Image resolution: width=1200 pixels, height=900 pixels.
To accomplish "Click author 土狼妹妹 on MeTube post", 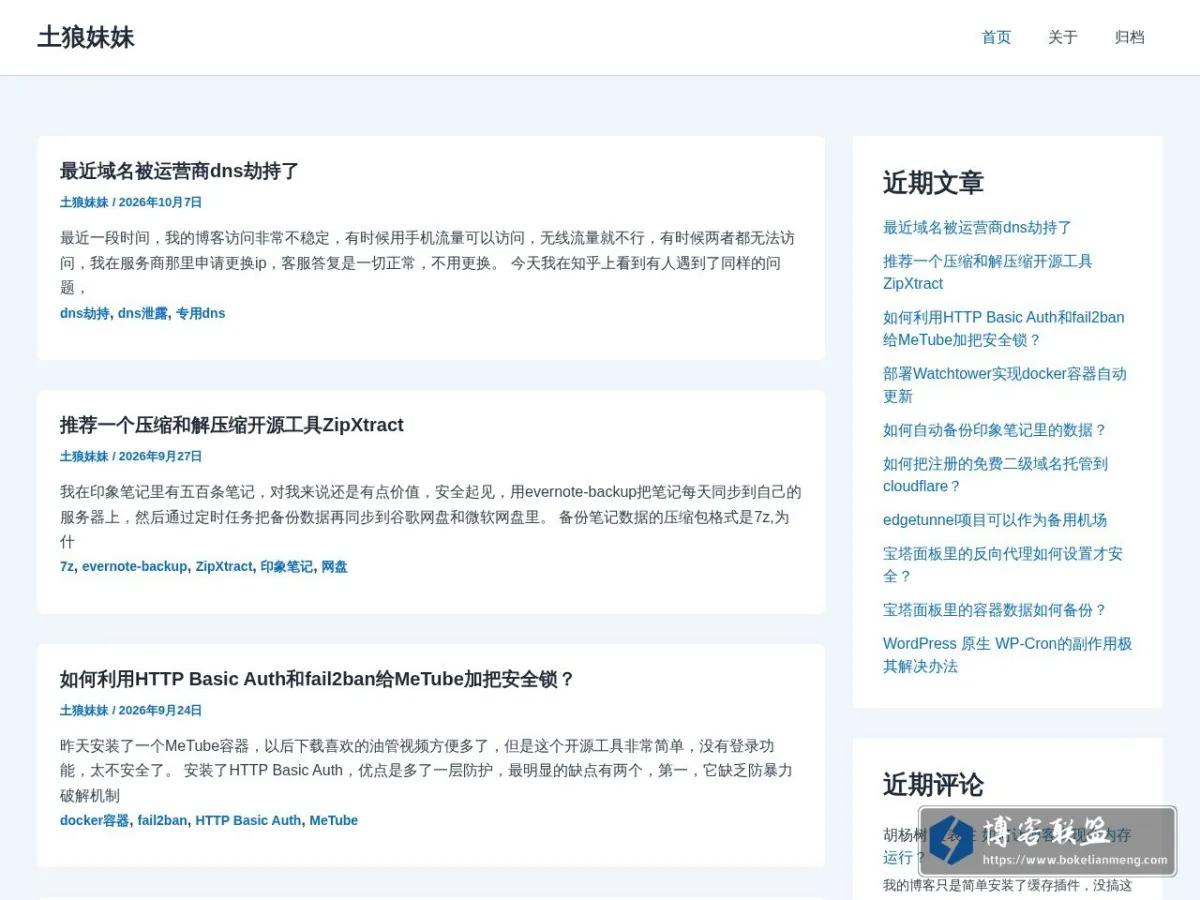I will pyautogui.click(x=84, y=710).
